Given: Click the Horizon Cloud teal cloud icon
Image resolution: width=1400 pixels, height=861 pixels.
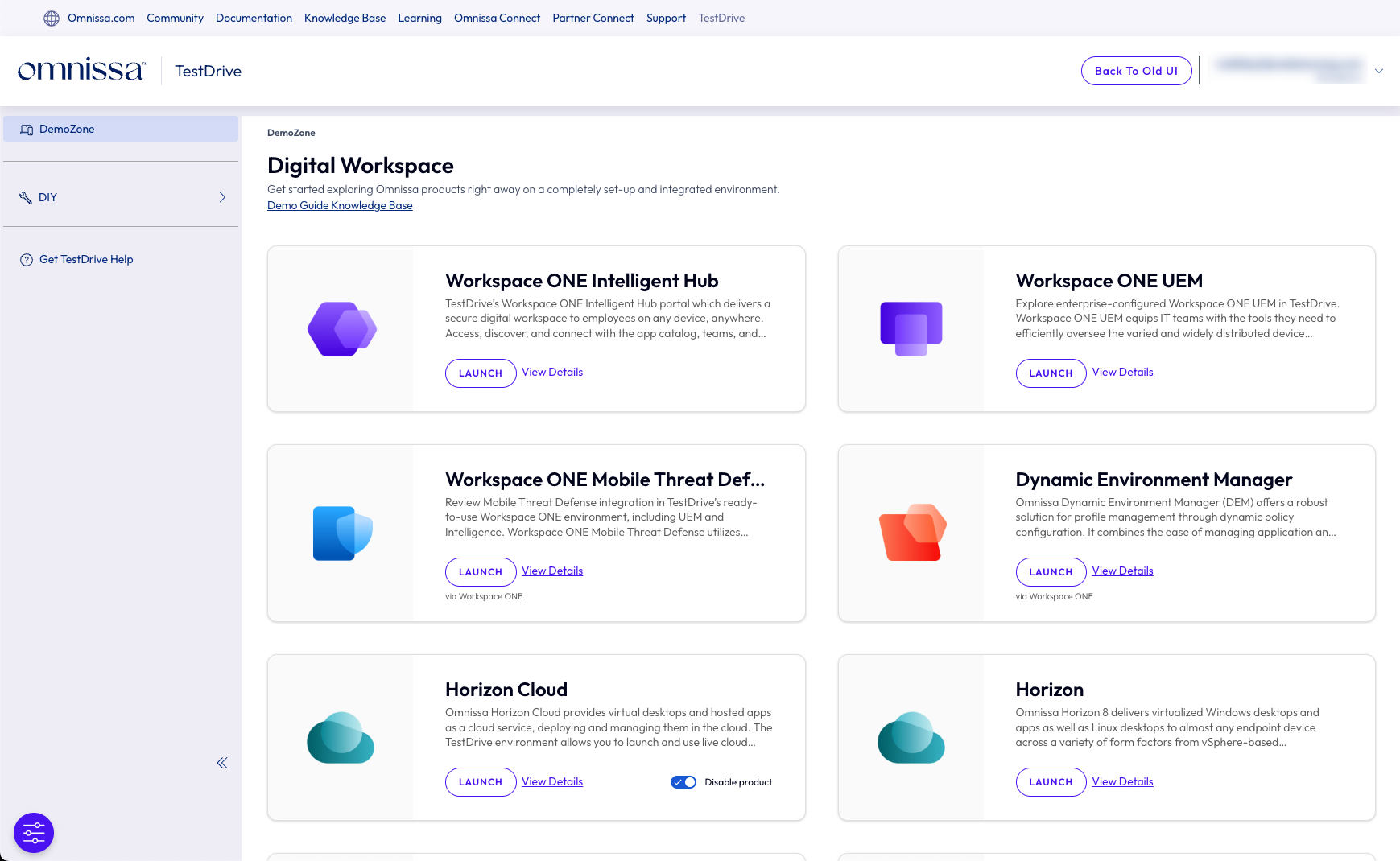Looking at the screenshot, I should pyautogui.click(x=341, y=738).
